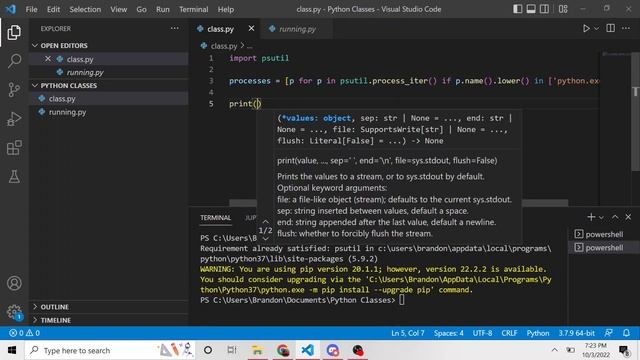Image resolution: width=640 pixels, height=360 pixels.
Task: Change language mode via Python status item
Action: point(538,333)
